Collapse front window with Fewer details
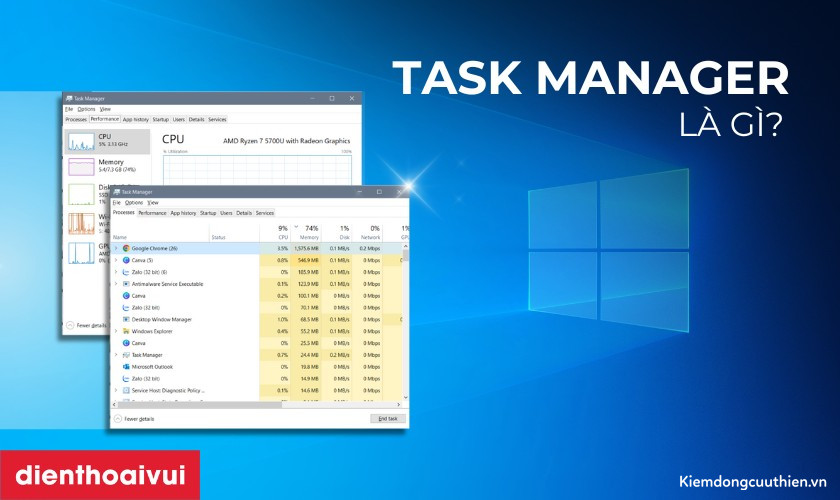The height and width of the screenshot is (500, 840). pyautogui.click(x=134, y=419)
